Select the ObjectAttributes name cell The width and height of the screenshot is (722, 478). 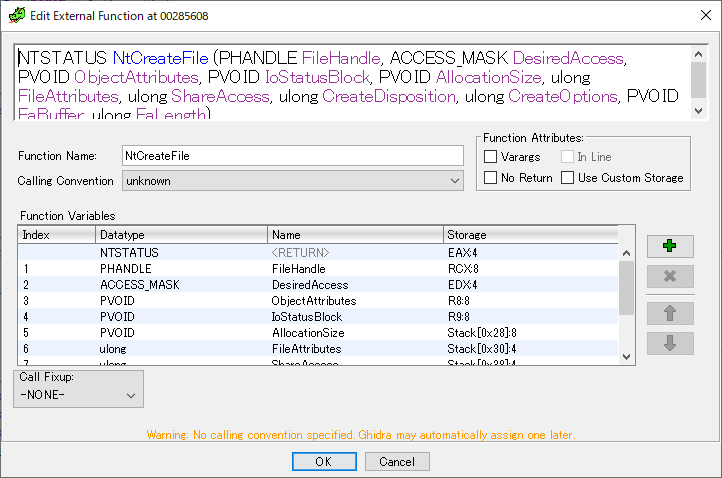[x=355, y=301]
